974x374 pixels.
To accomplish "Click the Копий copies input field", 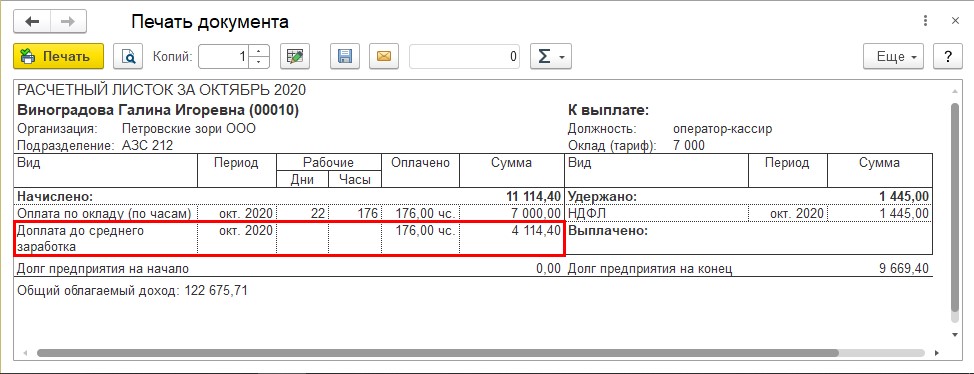I will [224, 57].
